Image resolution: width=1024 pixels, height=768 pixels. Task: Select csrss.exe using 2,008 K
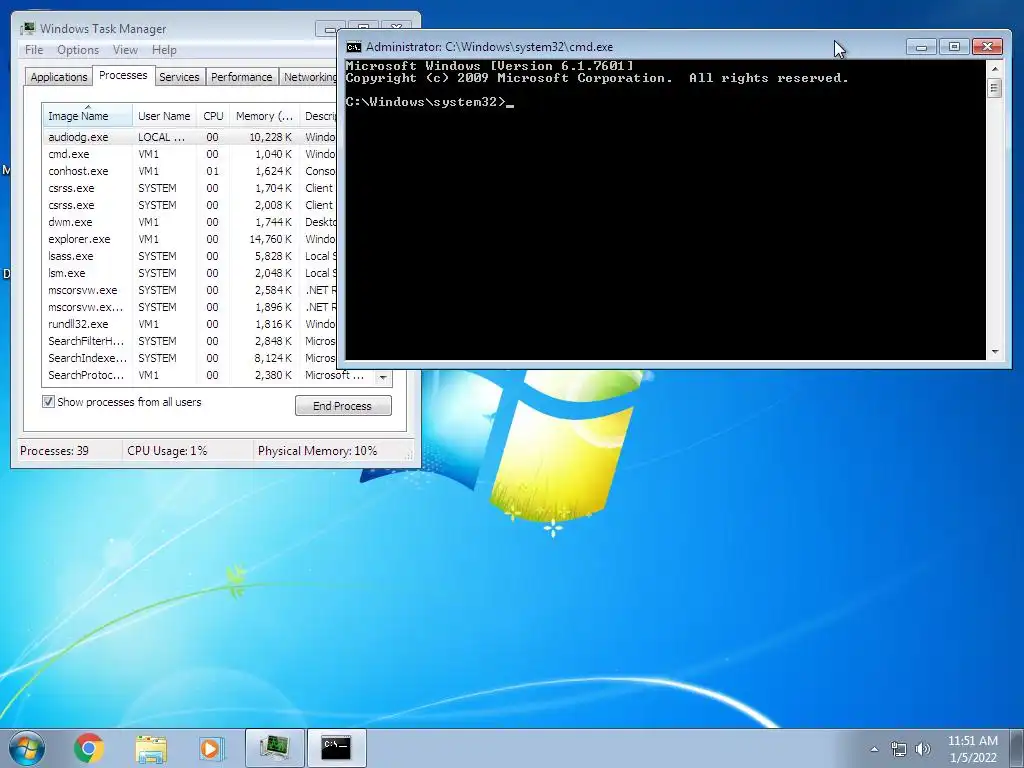click(x=189, y=205)
